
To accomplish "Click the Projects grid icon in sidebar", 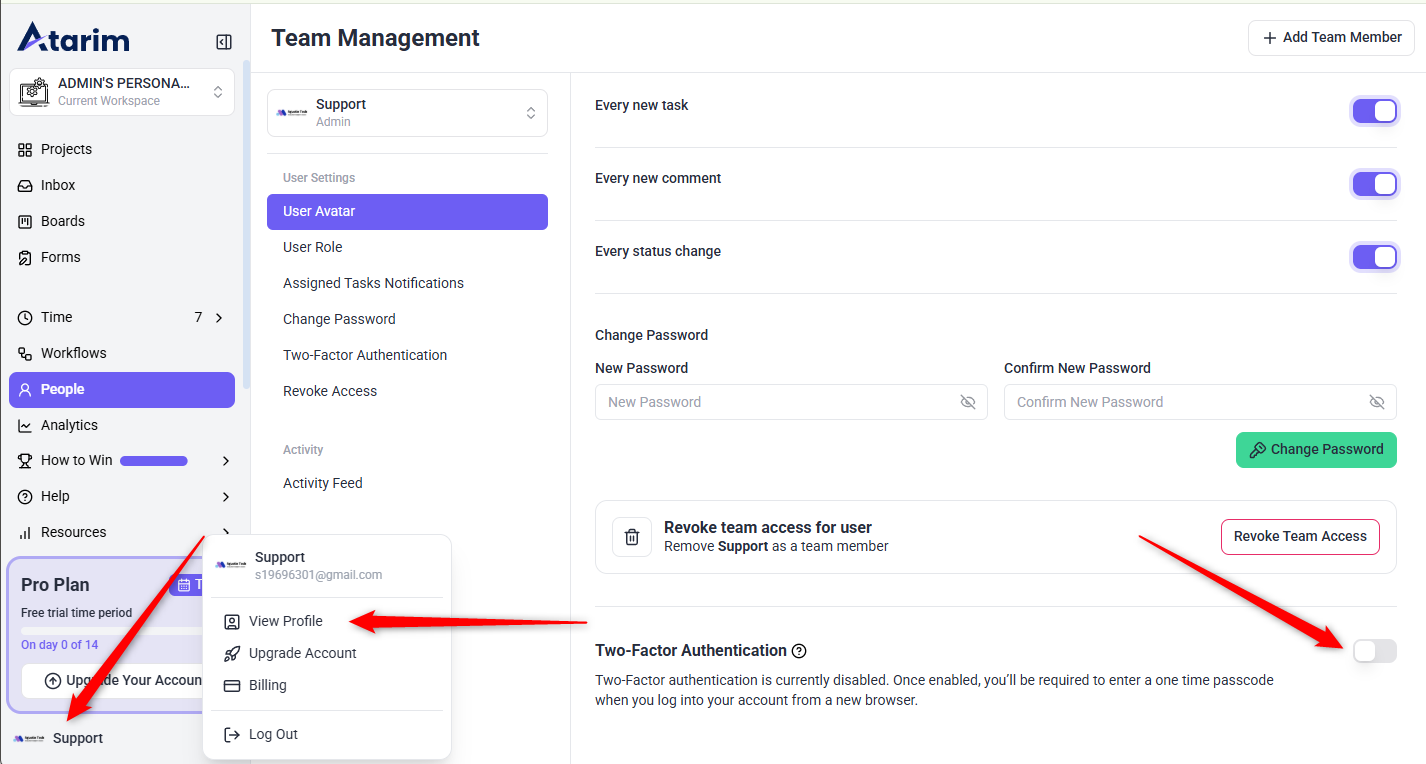I will (x=25, y=149).
